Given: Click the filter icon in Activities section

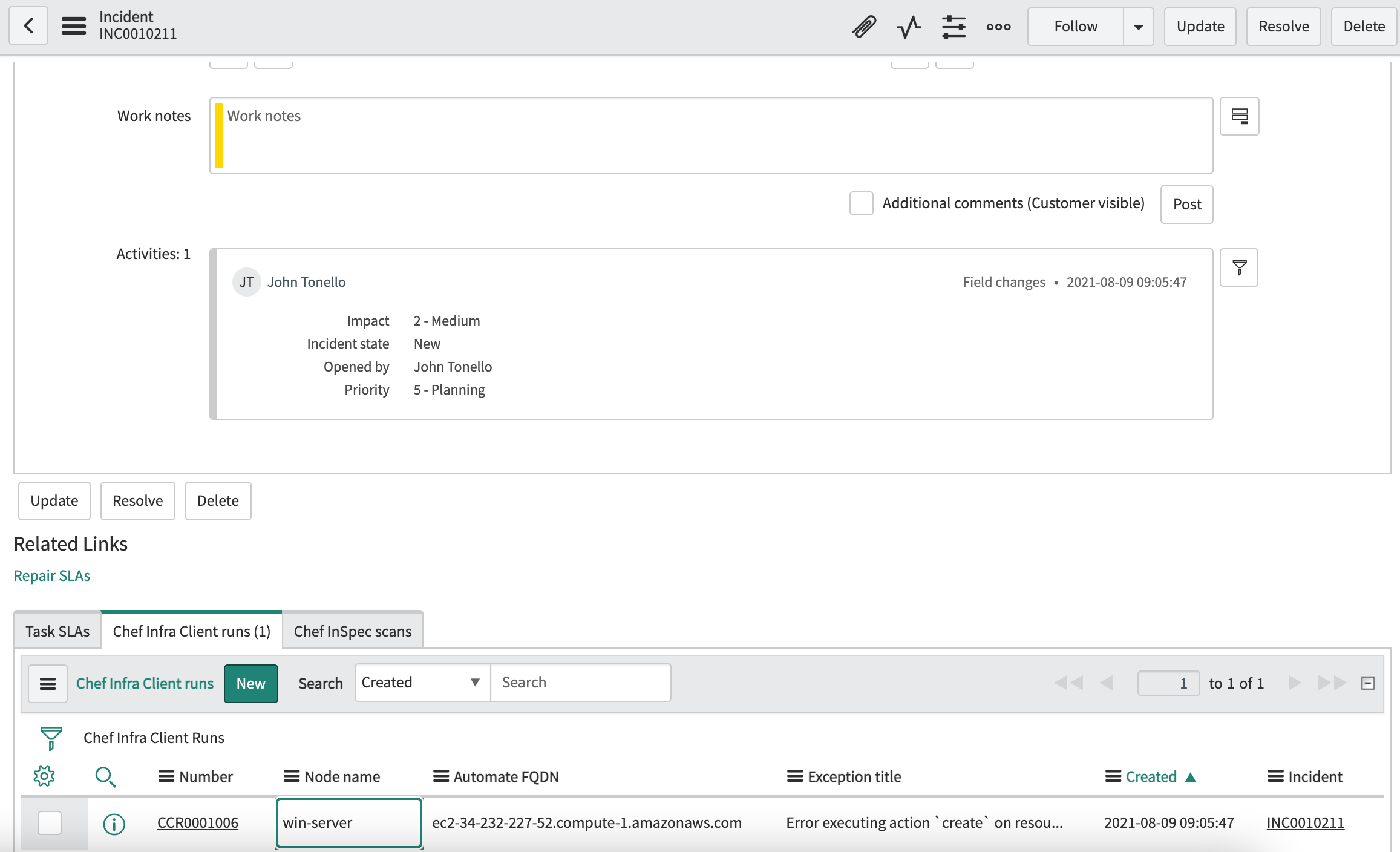Looking at the screenshot, I should click(1240, 266).
